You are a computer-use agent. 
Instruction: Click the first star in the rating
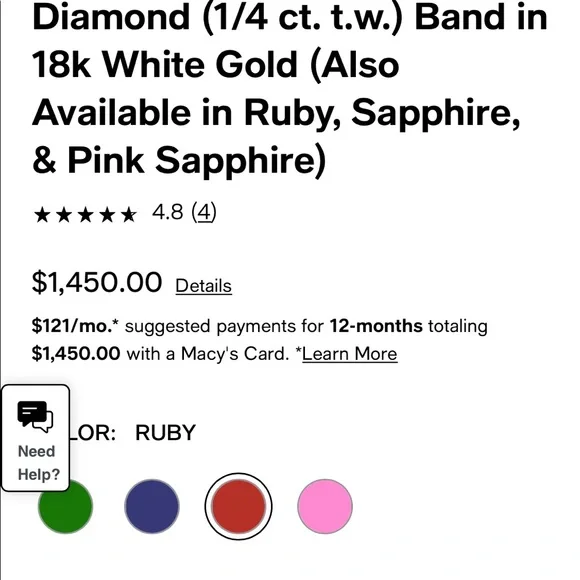point(42,215)
